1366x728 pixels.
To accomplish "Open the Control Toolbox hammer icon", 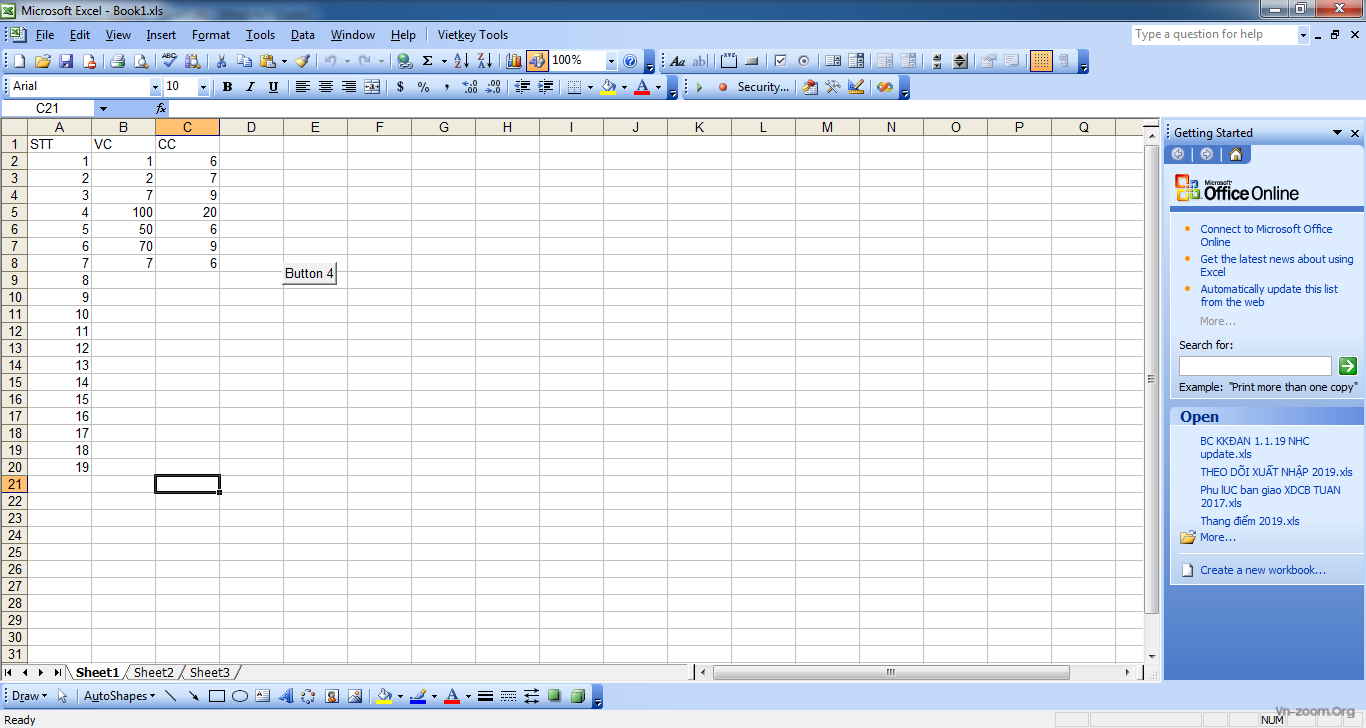I will (x=832, y=87).
